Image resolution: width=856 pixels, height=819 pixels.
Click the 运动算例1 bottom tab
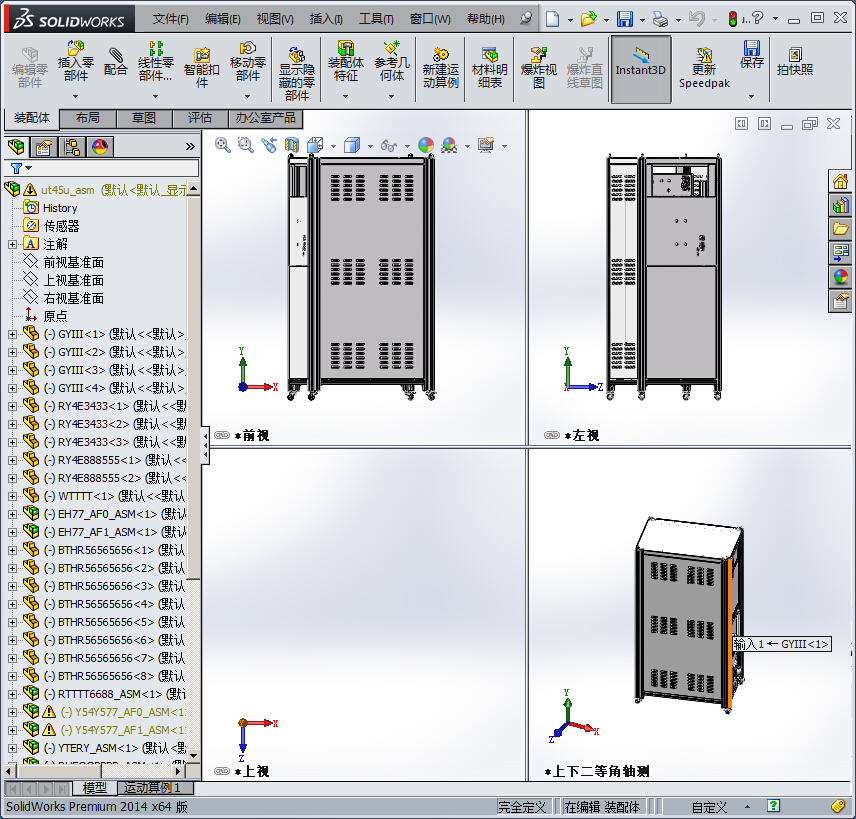click(152, 788)
